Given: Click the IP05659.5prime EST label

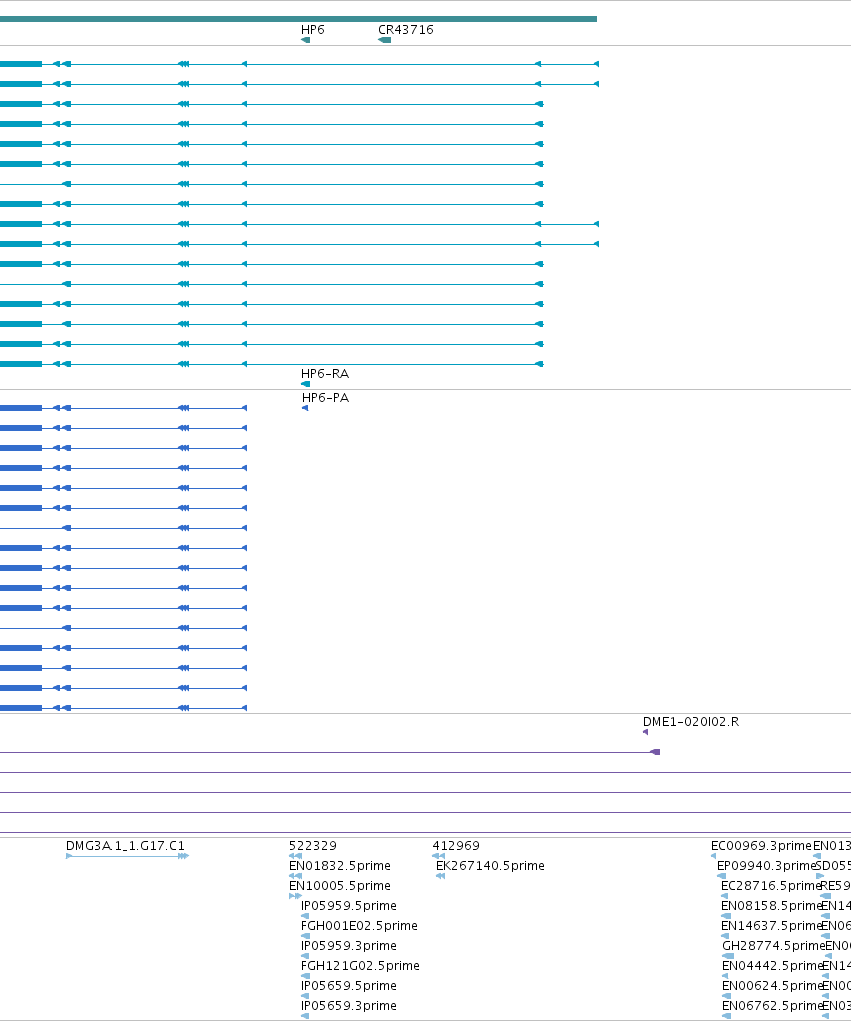Looking at the screenshot, I should [349, 986].
